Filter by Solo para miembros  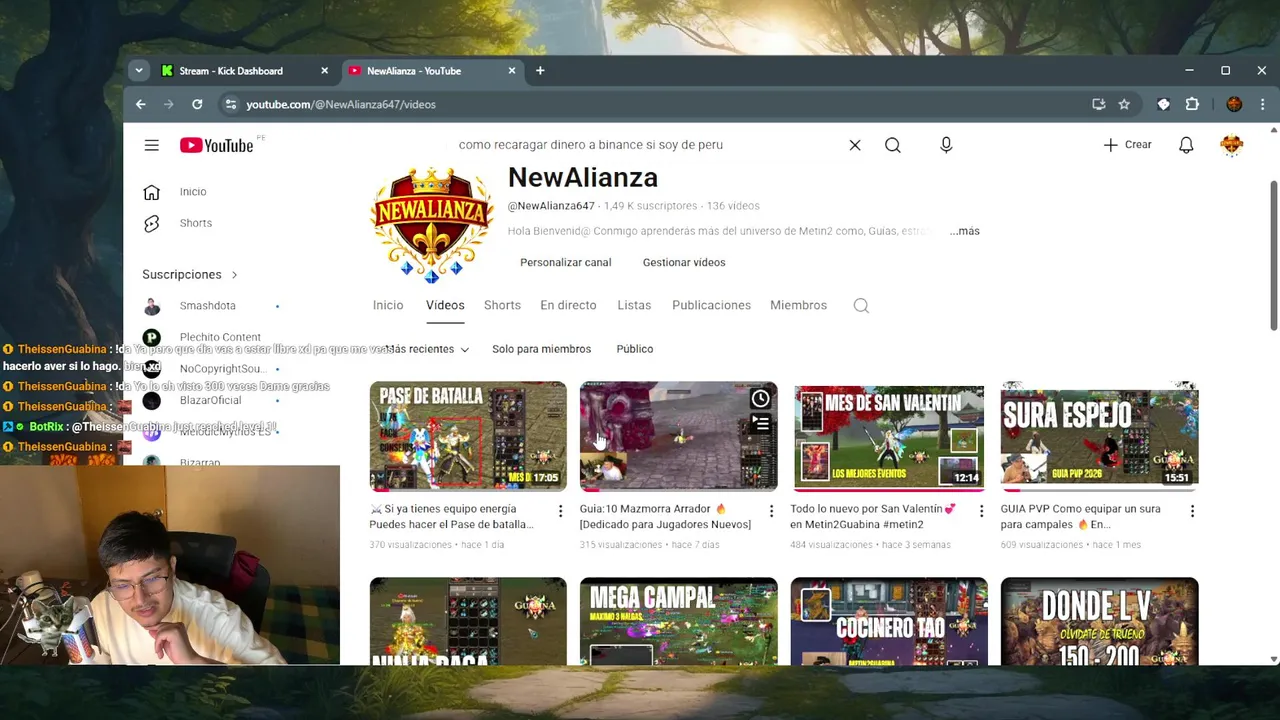tap(541, 349)
